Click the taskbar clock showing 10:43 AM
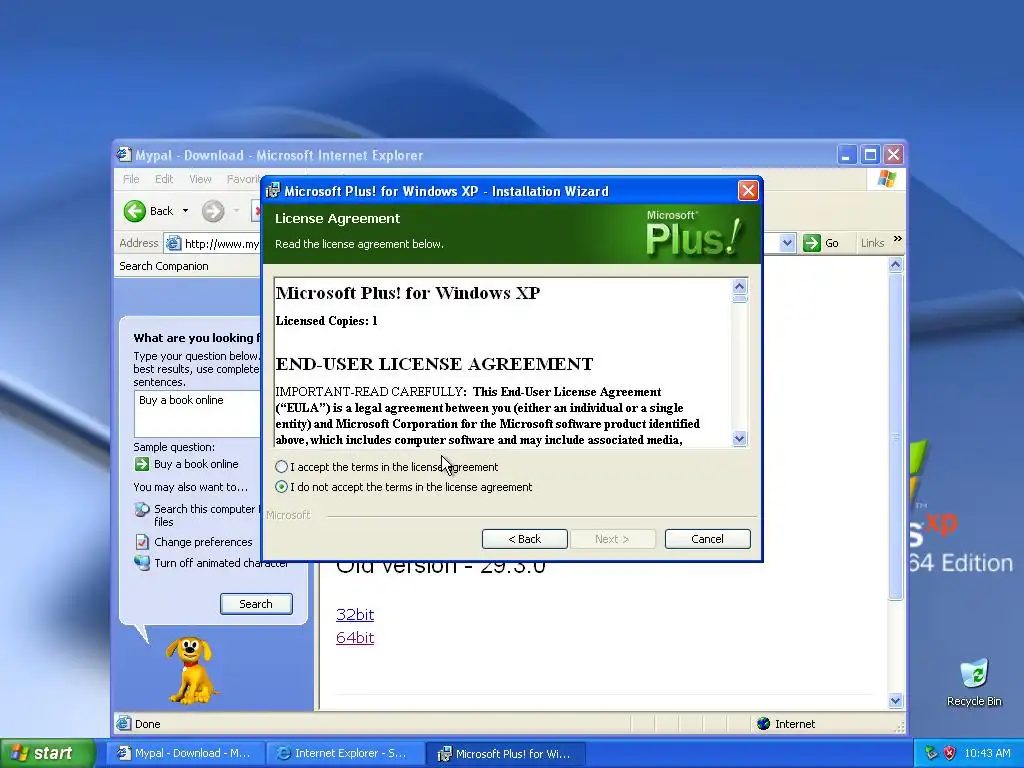The height and width of the screenshot is (768, 1024). (x=987, y=753)
